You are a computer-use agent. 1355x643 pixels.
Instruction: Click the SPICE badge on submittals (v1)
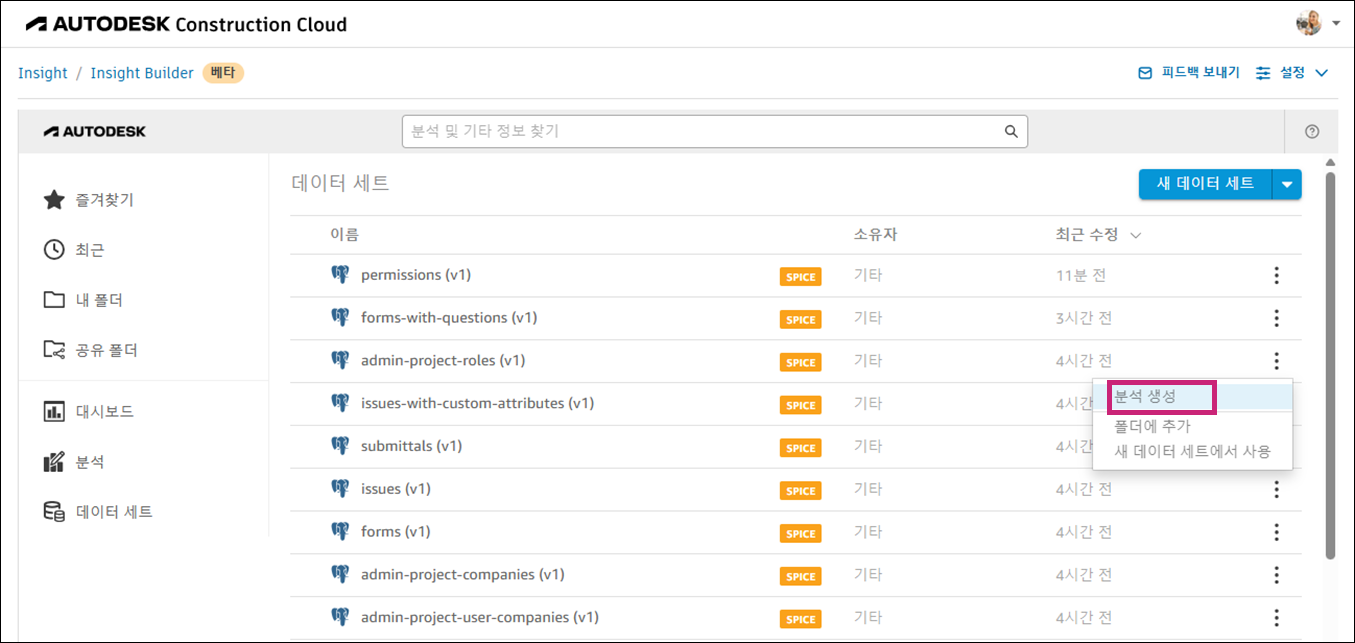click(x=800, y=447)
